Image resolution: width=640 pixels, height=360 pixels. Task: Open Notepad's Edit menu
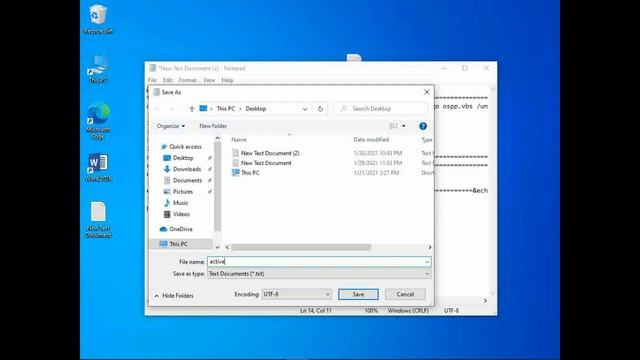[167, 80]
